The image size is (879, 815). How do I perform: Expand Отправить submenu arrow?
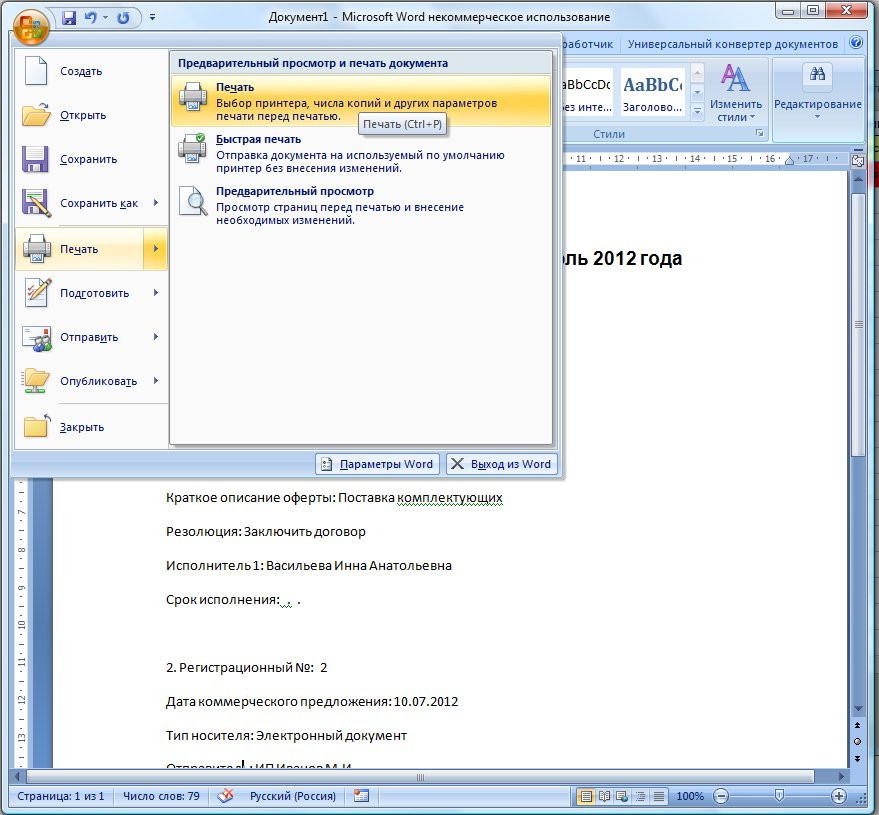[156, 337]
